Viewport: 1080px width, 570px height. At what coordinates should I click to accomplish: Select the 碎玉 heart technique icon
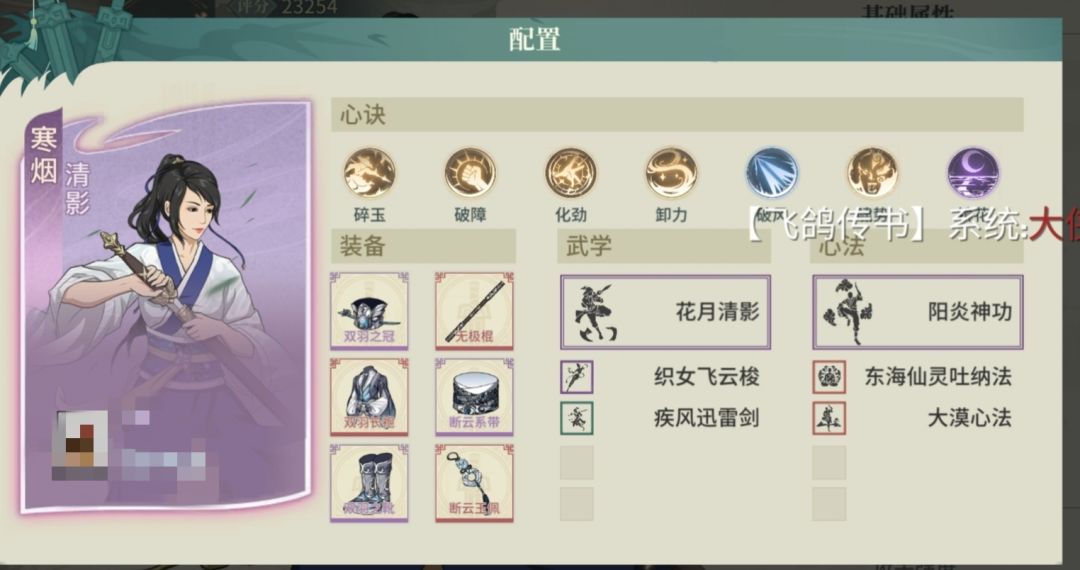pyautogui.click(x=370, y=173)
